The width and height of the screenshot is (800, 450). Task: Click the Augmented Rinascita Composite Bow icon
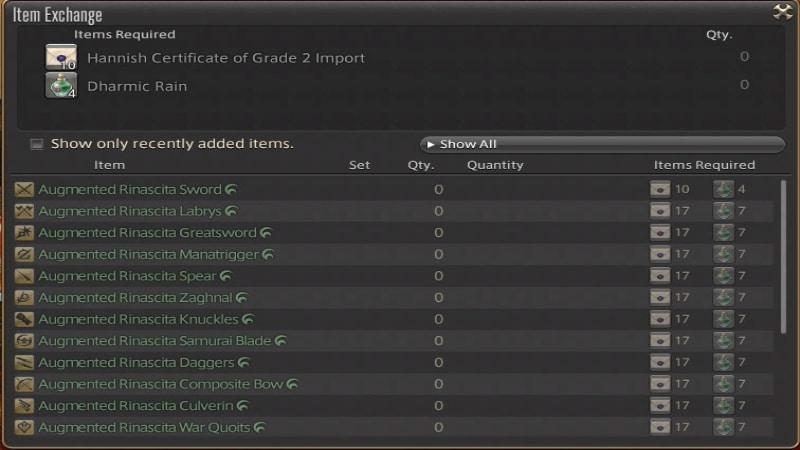coord(25,384)
